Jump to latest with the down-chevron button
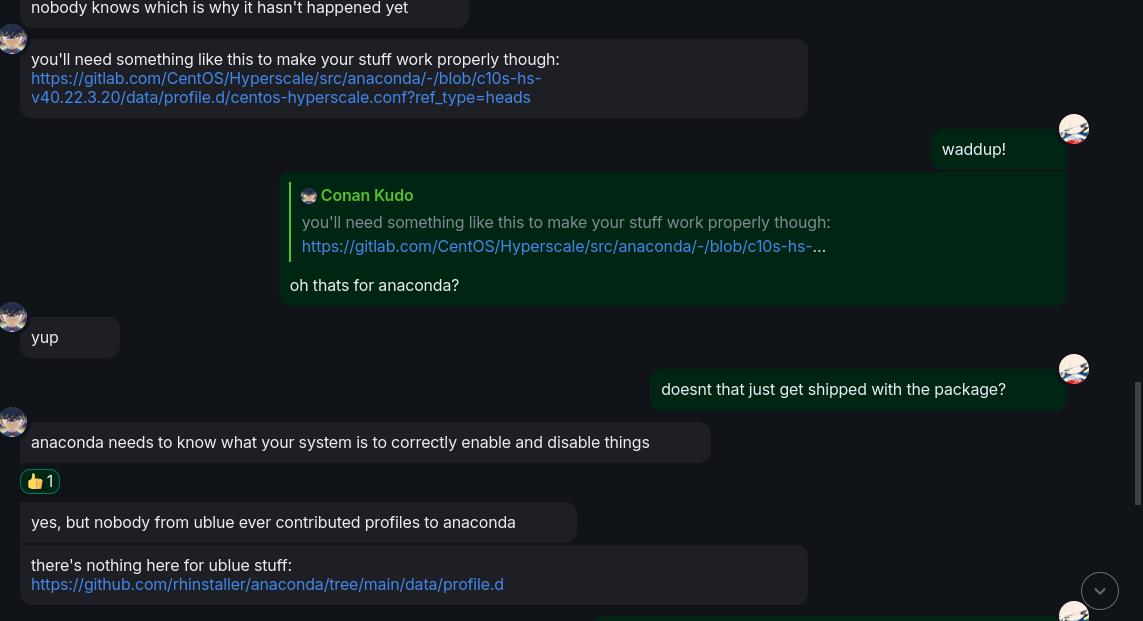Screen dimensions: 1143x621 [1100, 591]
